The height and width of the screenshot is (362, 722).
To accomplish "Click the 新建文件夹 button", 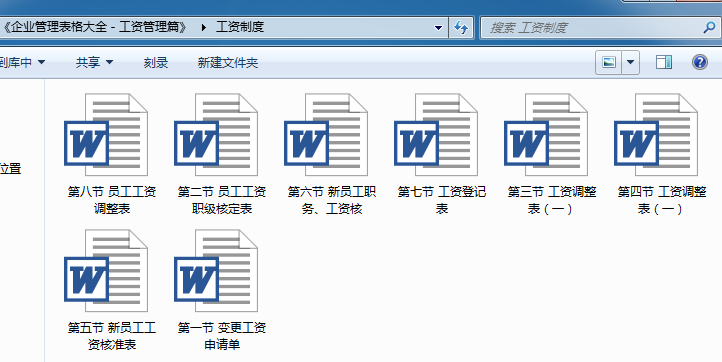I will point(227,63).
